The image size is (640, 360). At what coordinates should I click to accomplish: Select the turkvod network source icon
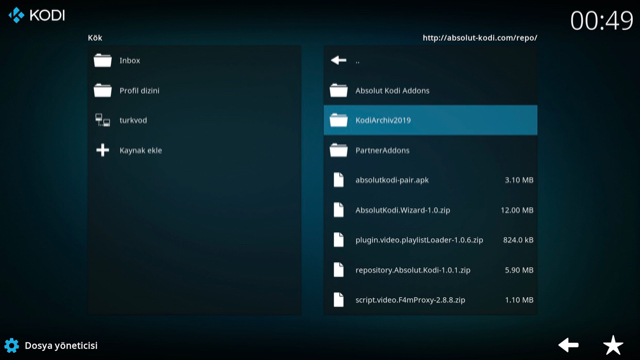102,120
